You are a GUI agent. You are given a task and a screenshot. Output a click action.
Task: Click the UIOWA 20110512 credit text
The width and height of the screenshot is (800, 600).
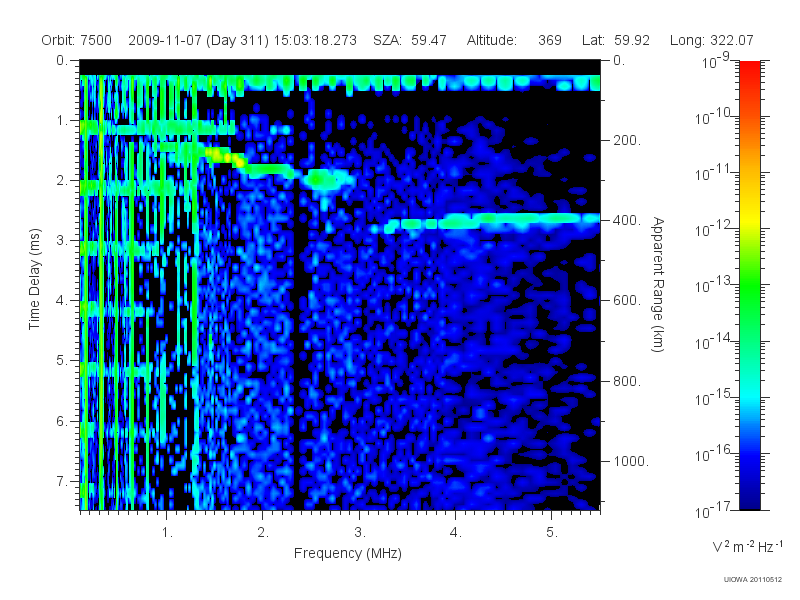point(753,580)
